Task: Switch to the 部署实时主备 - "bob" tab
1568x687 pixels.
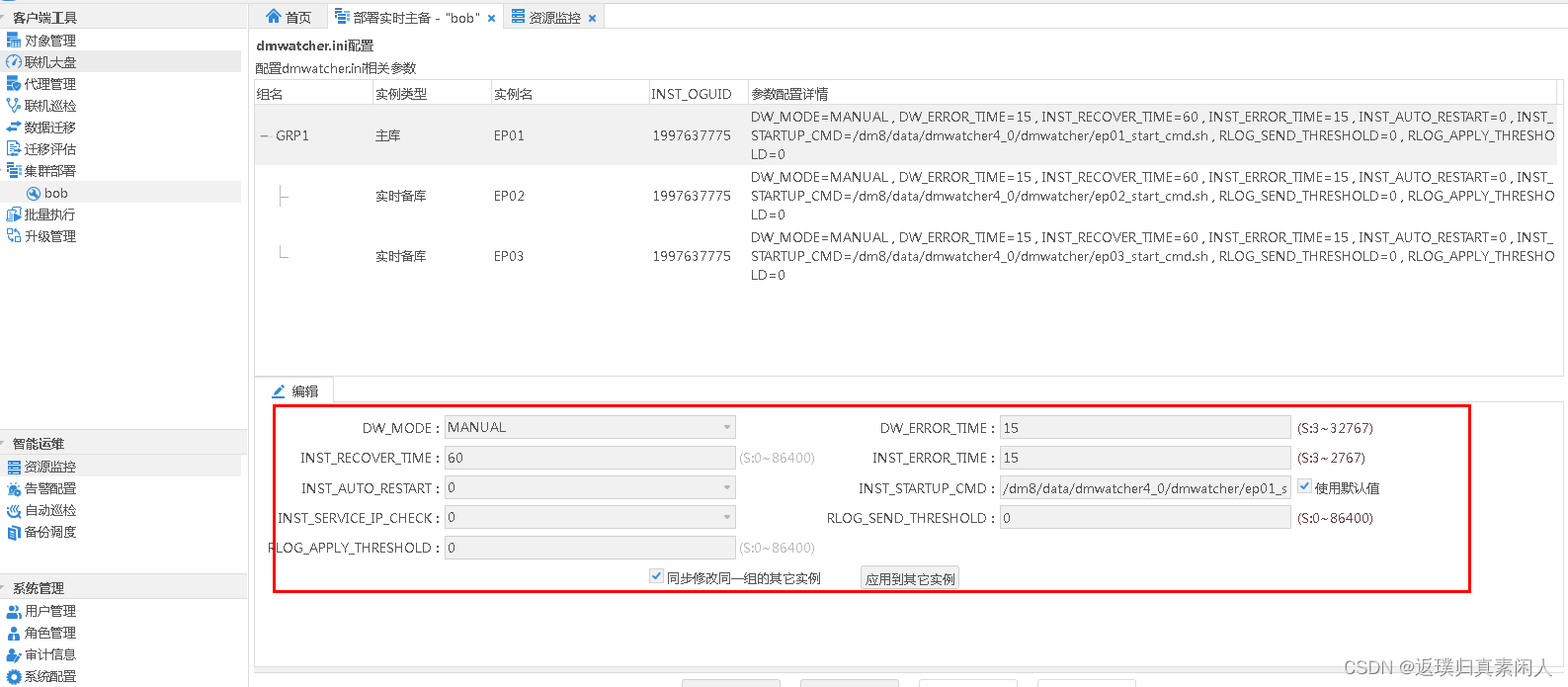Action: coord(407,17)
